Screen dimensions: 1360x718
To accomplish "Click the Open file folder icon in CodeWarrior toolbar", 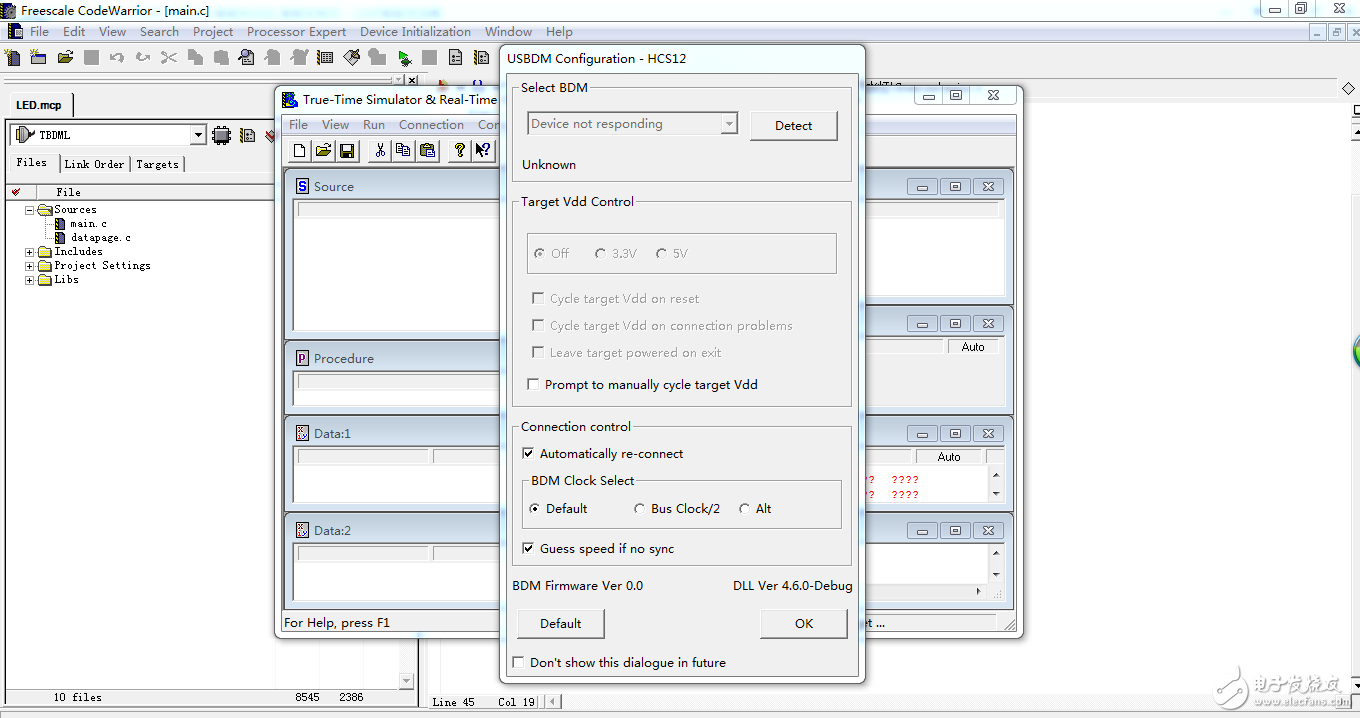I will pyautogui.click(x=65, y=57).
